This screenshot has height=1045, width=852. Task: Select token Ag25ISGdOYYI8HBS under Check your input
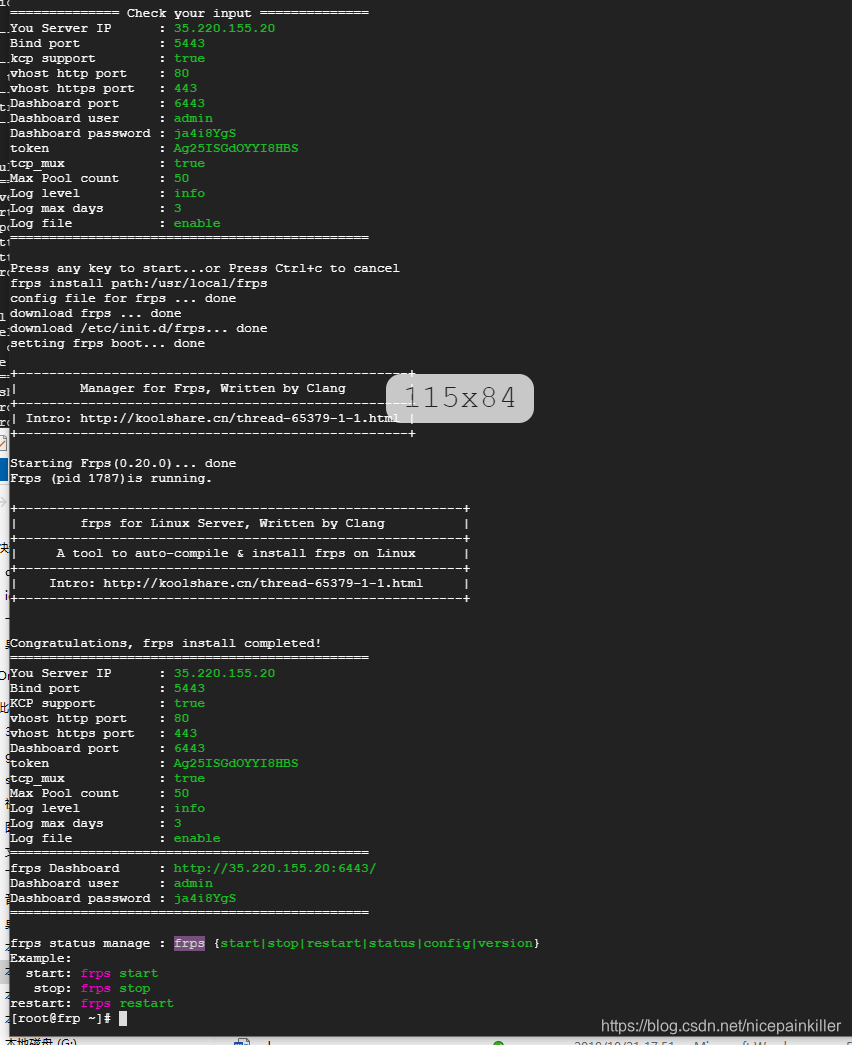[236, 148]
